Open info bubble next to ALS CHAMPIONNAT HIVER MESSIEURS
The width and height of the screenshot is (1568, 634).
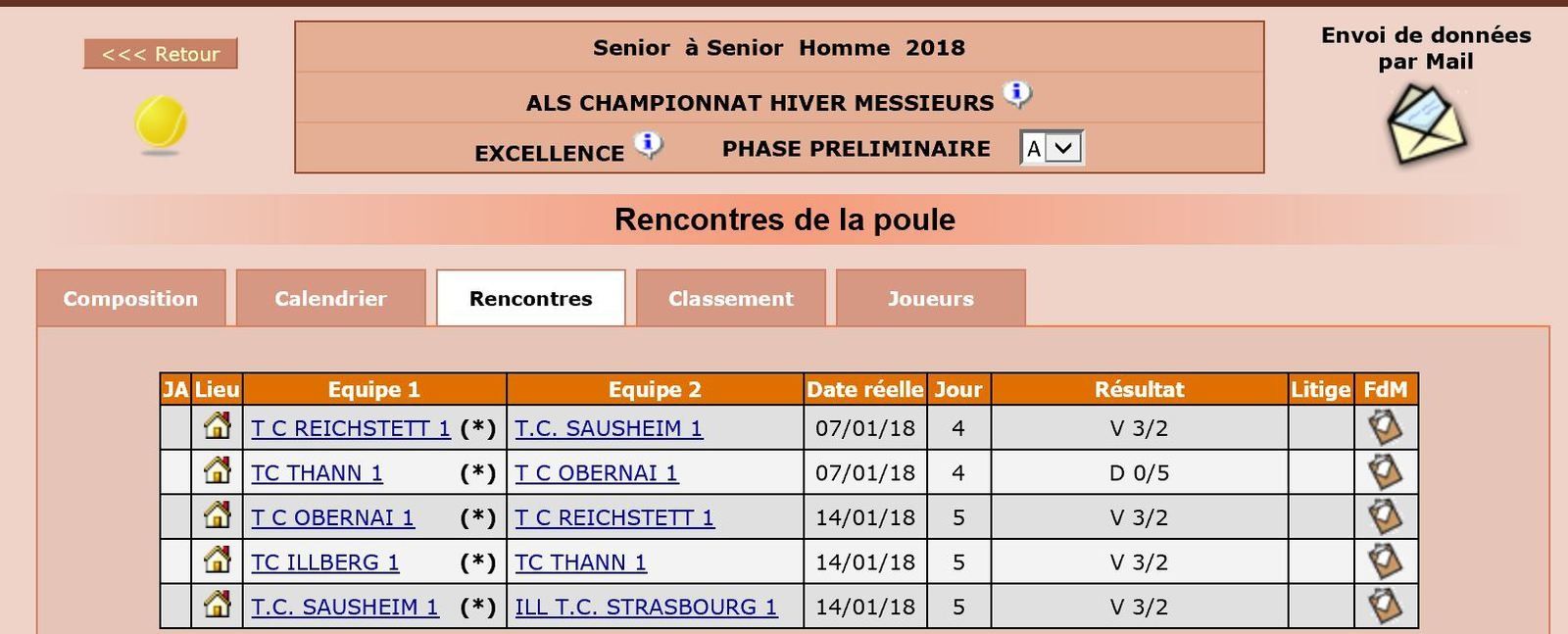1017,95
